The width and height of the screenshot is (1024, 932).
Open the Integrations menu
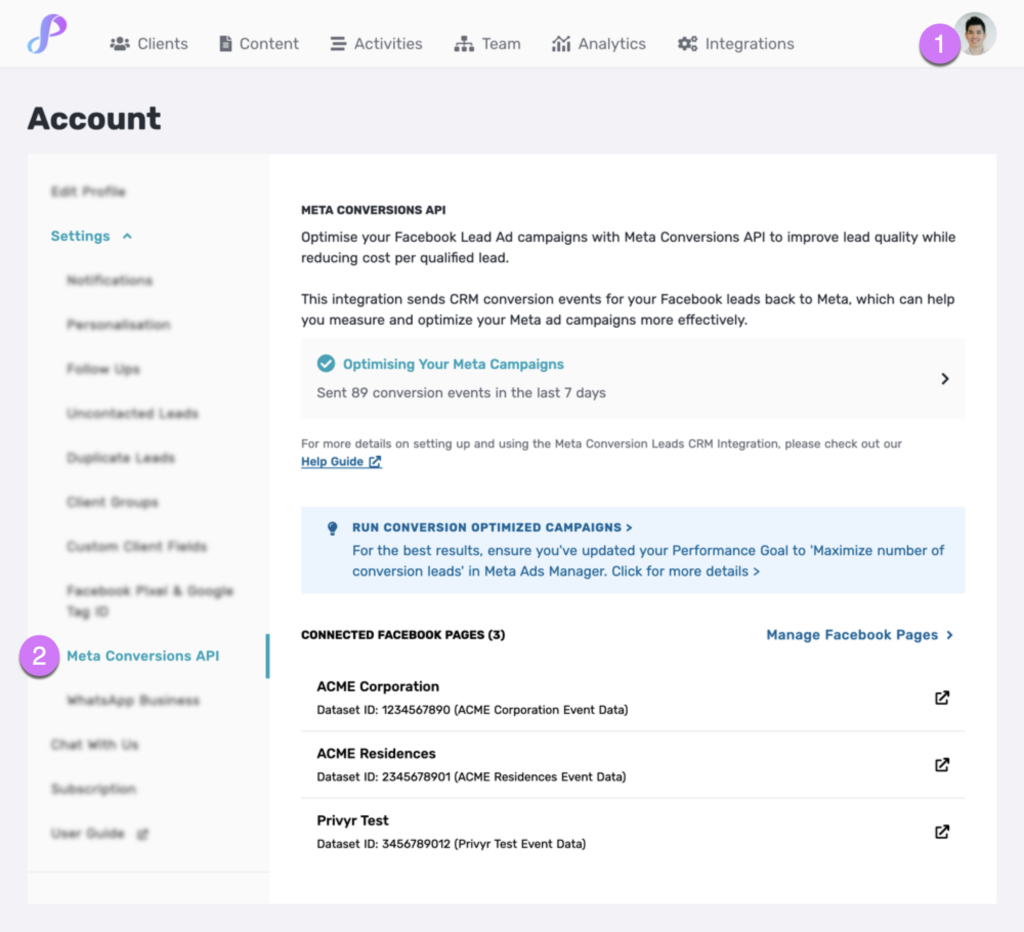click(736, 44)
